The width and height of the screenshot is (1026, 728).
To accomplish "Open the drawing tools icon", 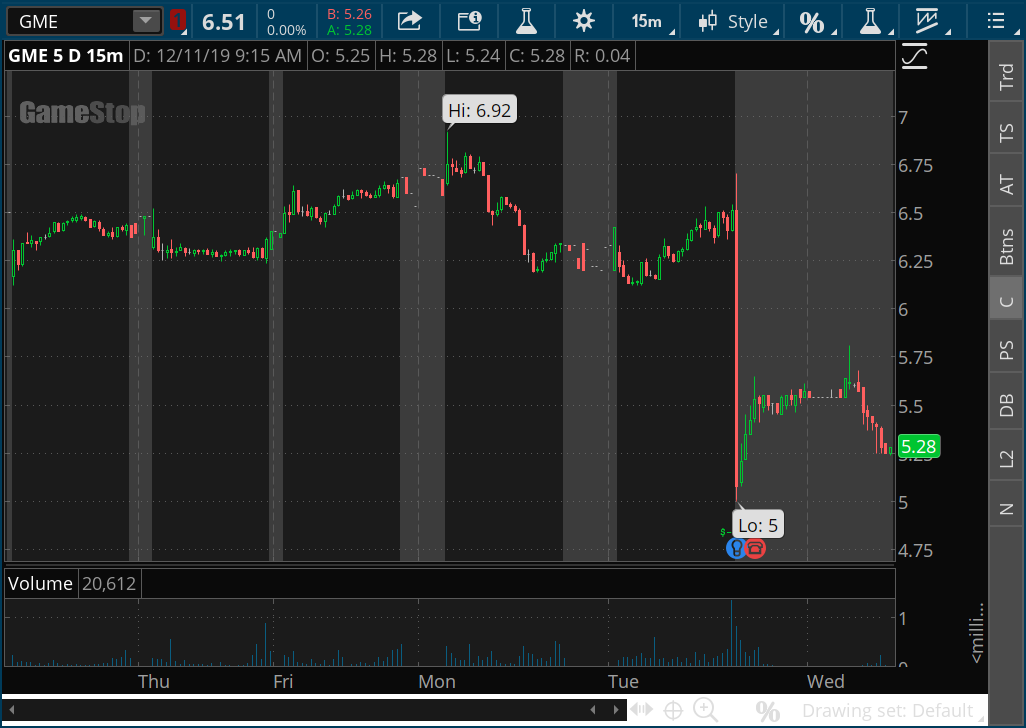I will (929, 21).
